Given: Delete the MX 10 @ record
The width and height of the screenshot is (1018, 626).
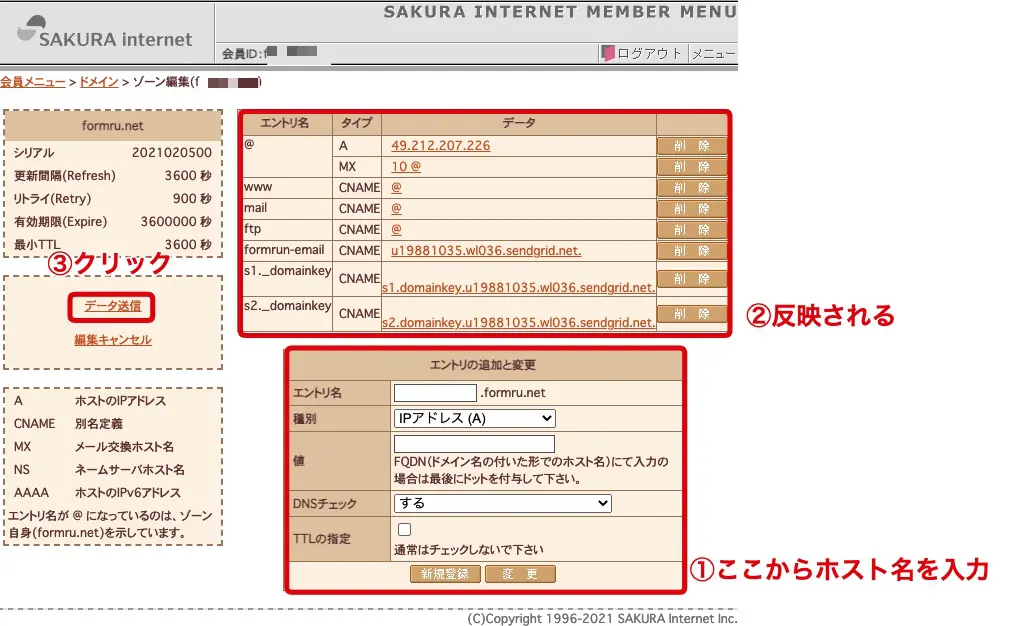Looking at the screenshot, I should [691, 167].
